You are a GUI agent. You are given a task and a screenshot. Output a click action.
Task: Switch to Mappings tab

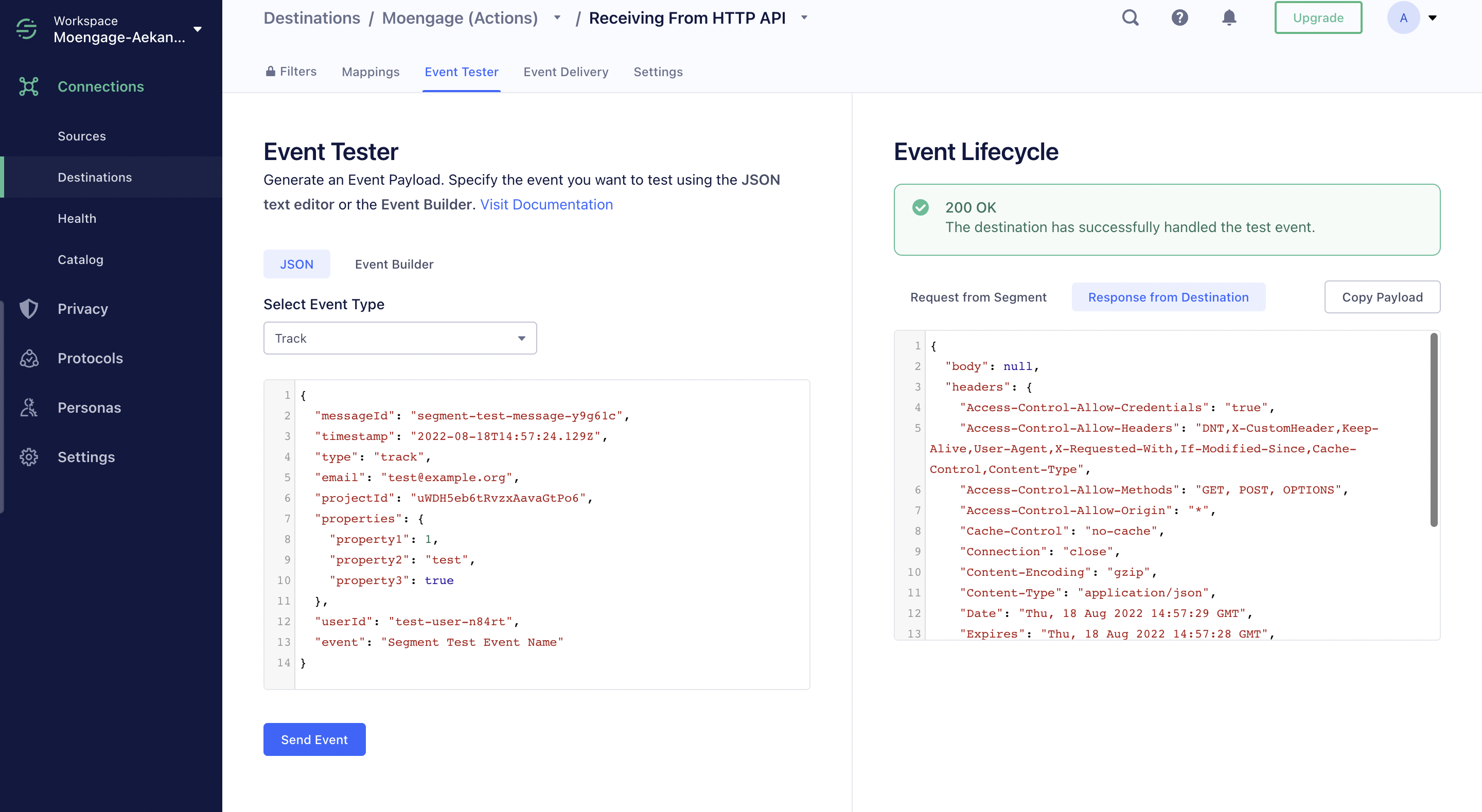(x=370, y=71)
